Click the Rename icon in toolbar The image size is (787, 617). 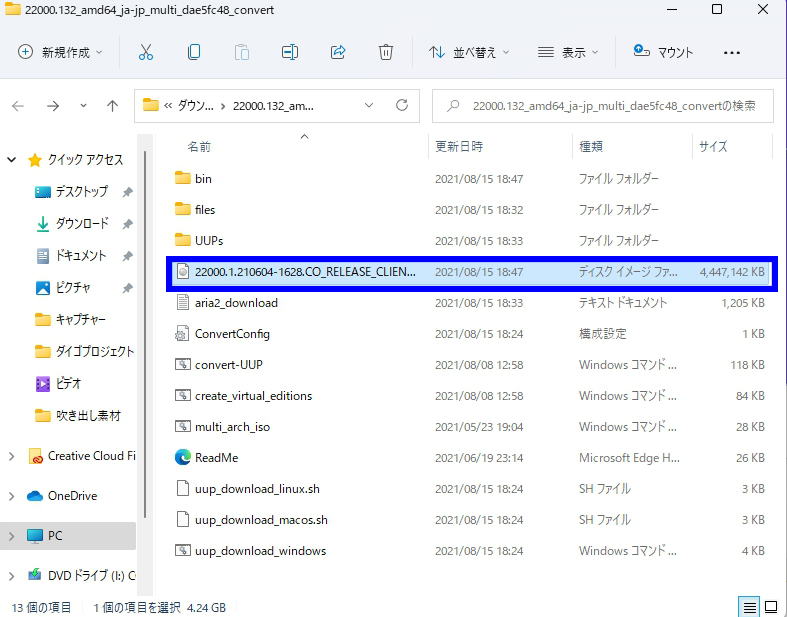(290, 52)
